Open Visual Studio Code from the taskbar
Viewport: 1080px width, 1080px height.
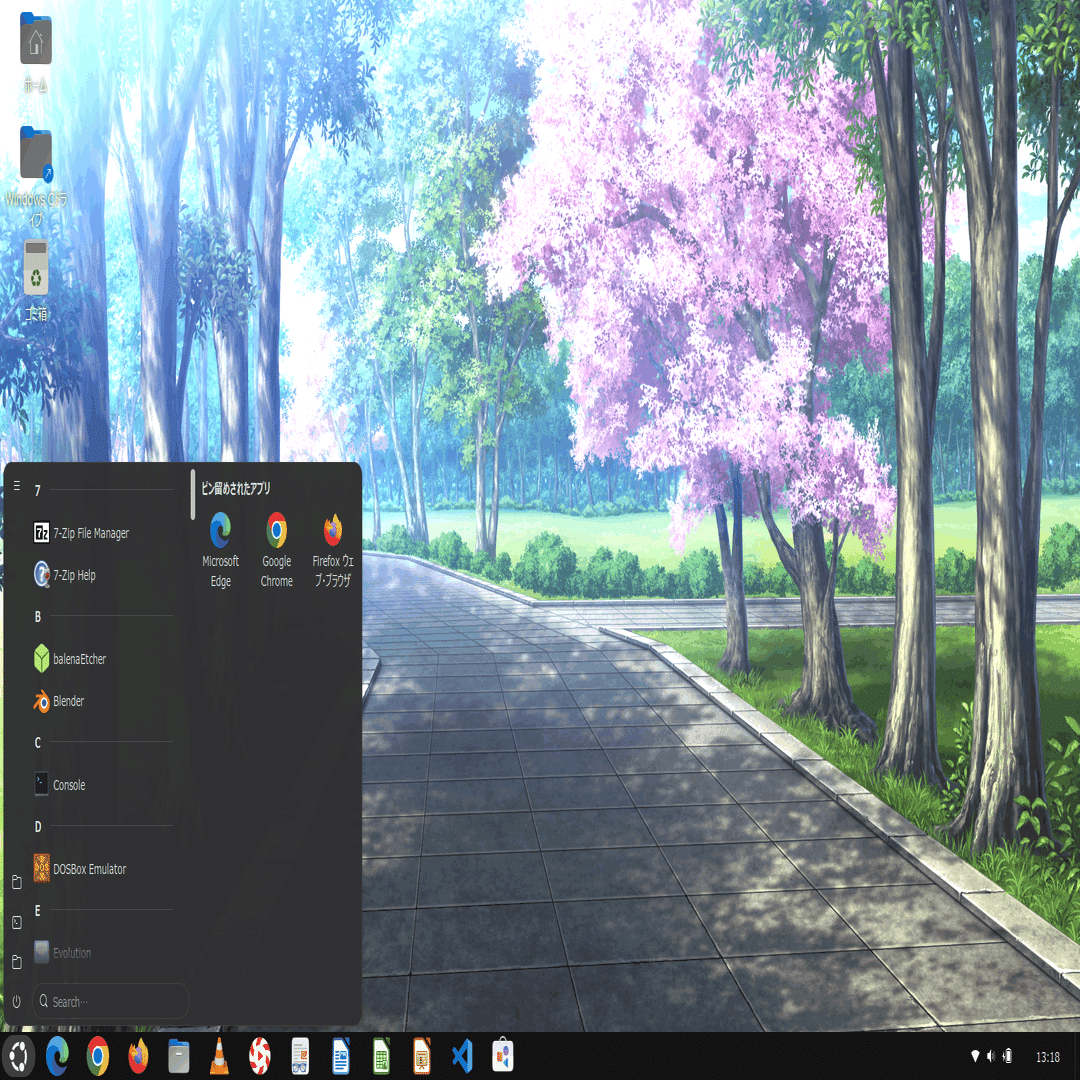(461, 1055)
